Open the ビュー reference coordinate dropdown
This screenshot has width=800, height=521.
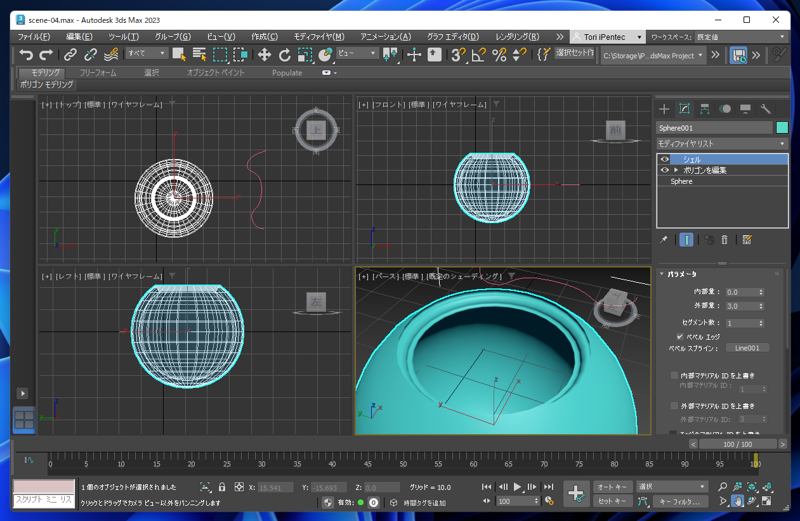[357, 53]
